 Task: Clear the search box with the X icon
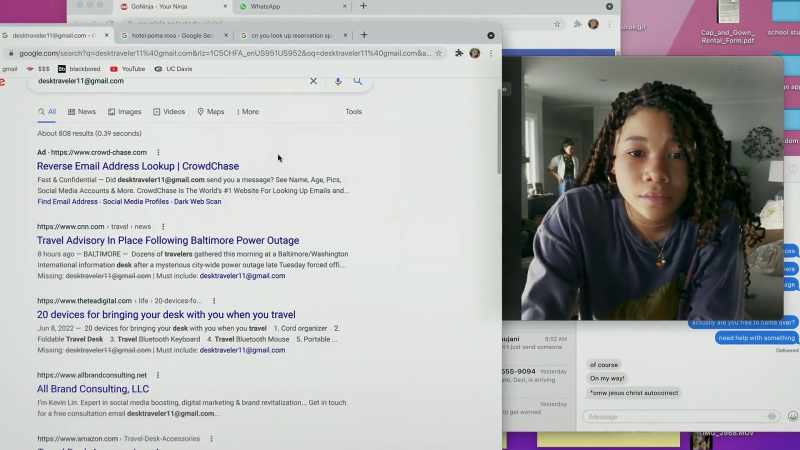point(313,81)
